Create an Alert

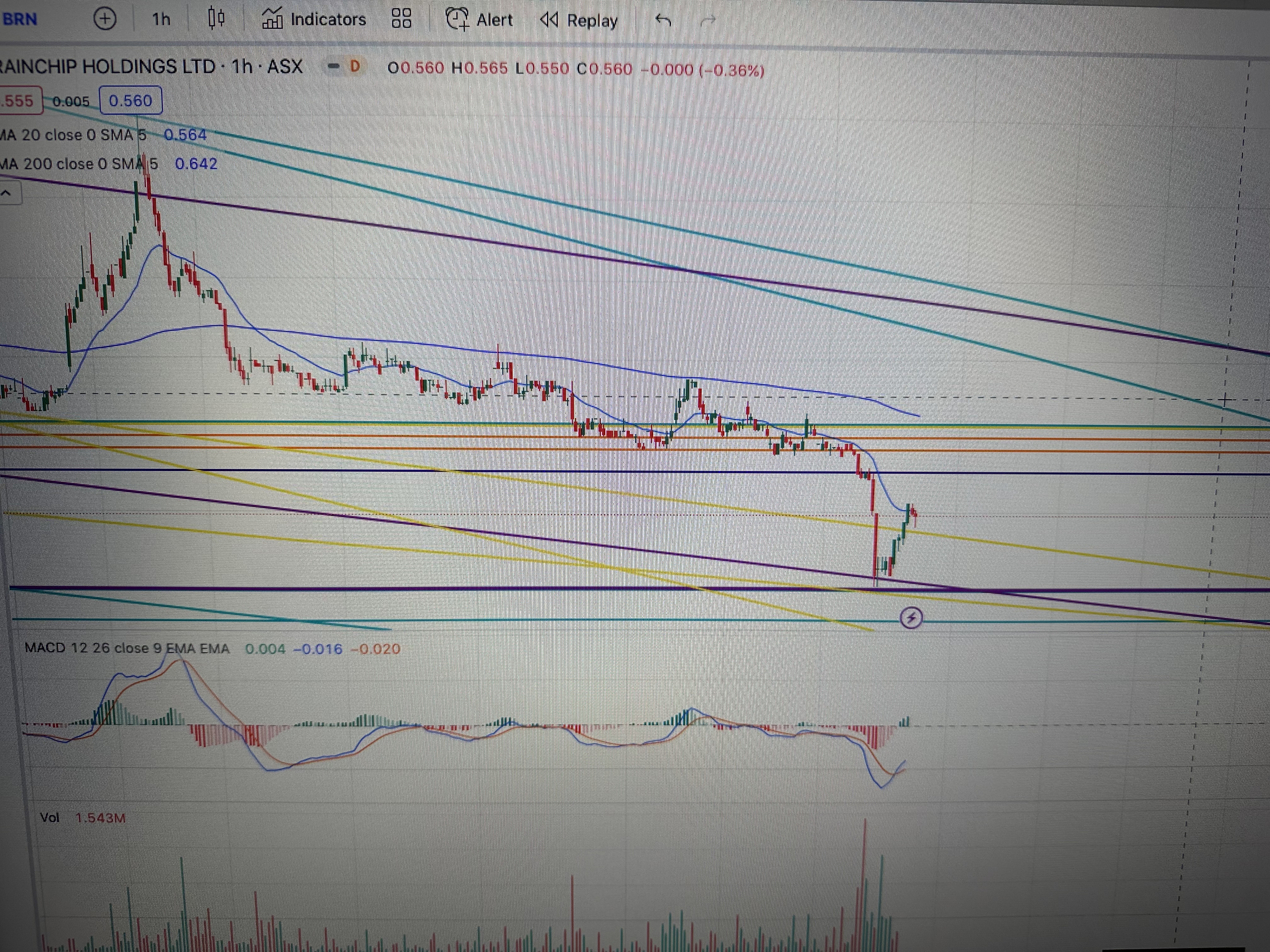pos(479,20)
